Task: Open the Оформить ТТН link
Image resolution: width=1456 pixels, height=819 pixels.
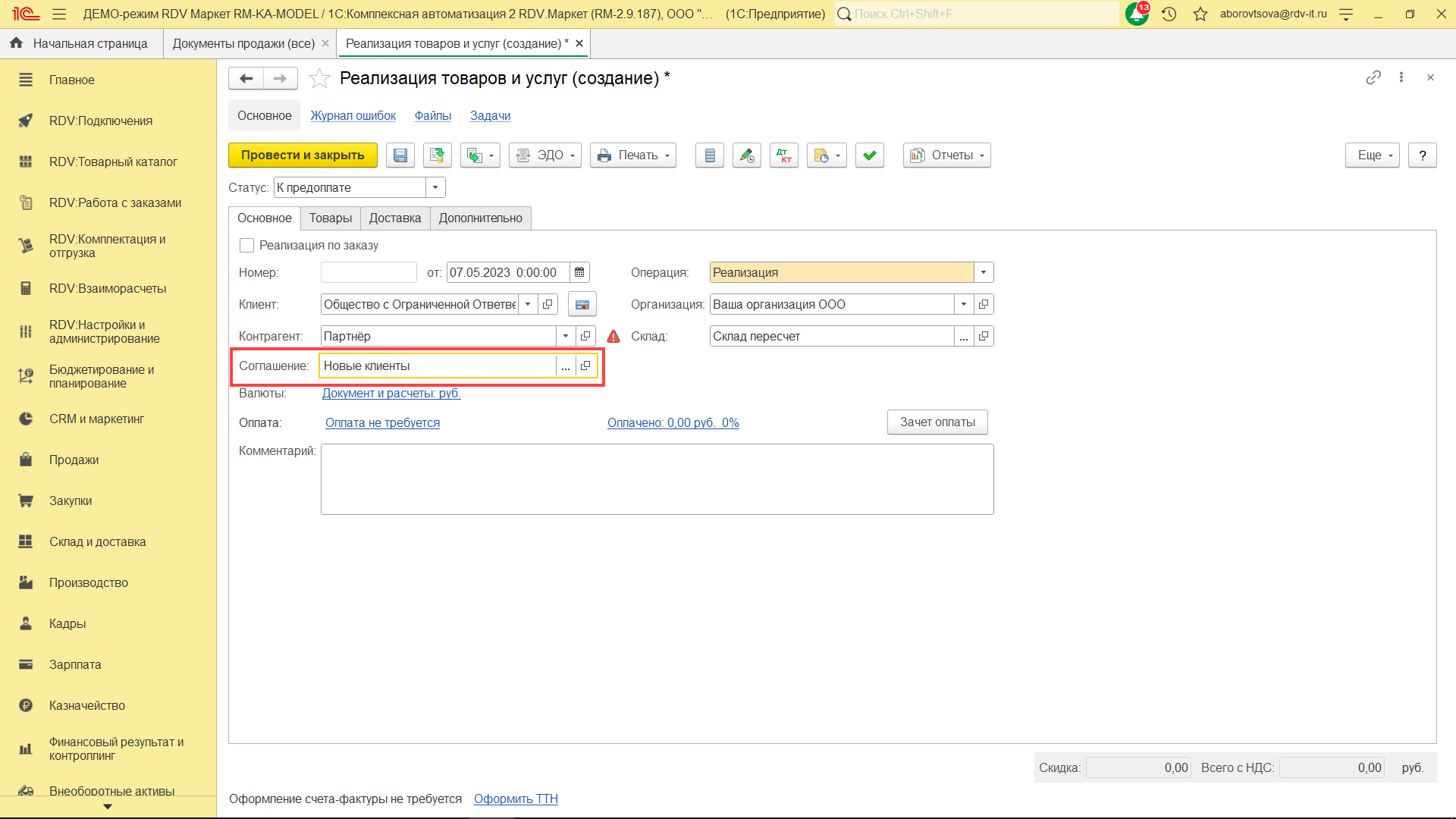Action: click(x=516, y=799)
